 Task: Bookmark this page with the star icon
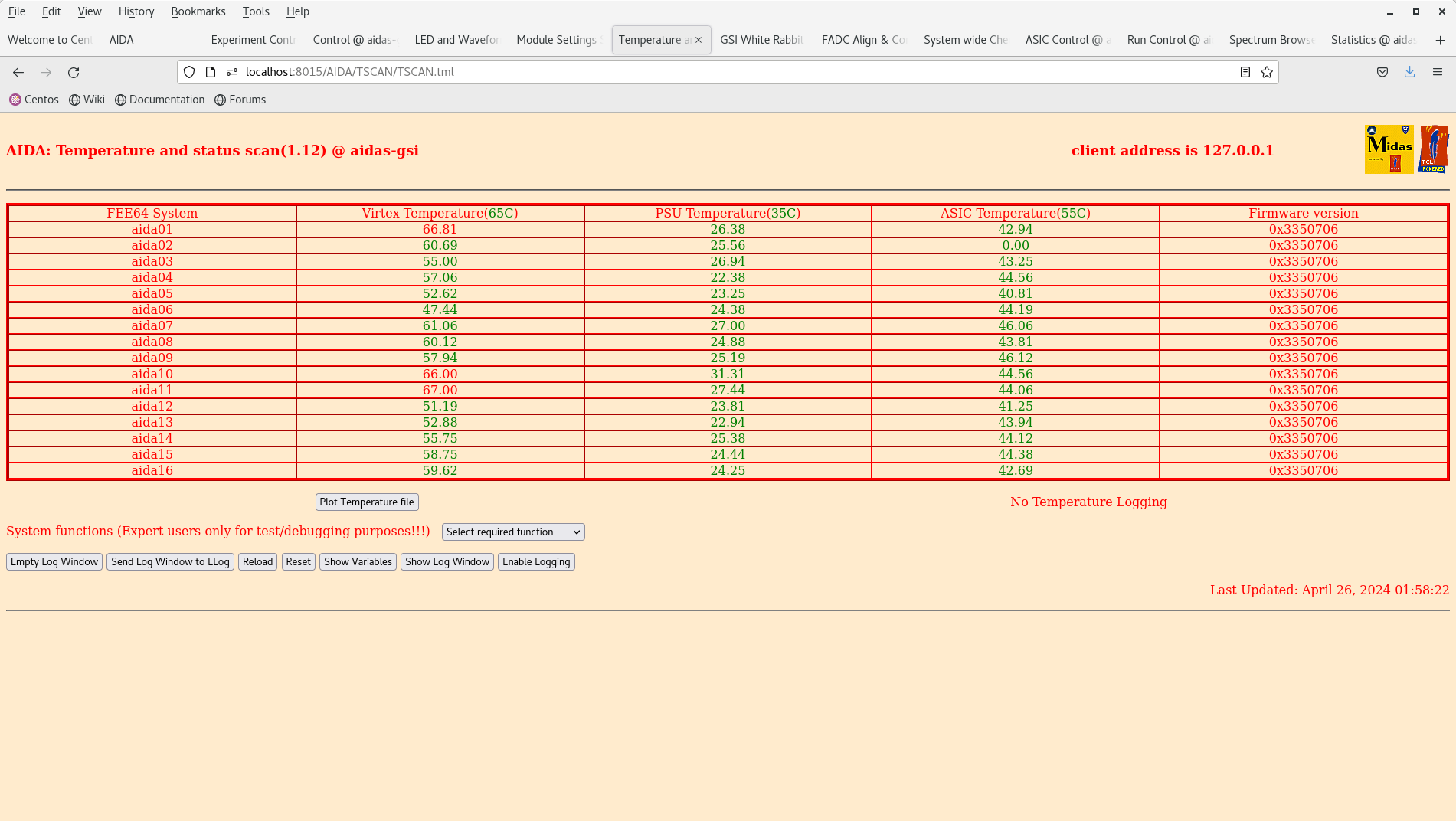point(1267,72)
